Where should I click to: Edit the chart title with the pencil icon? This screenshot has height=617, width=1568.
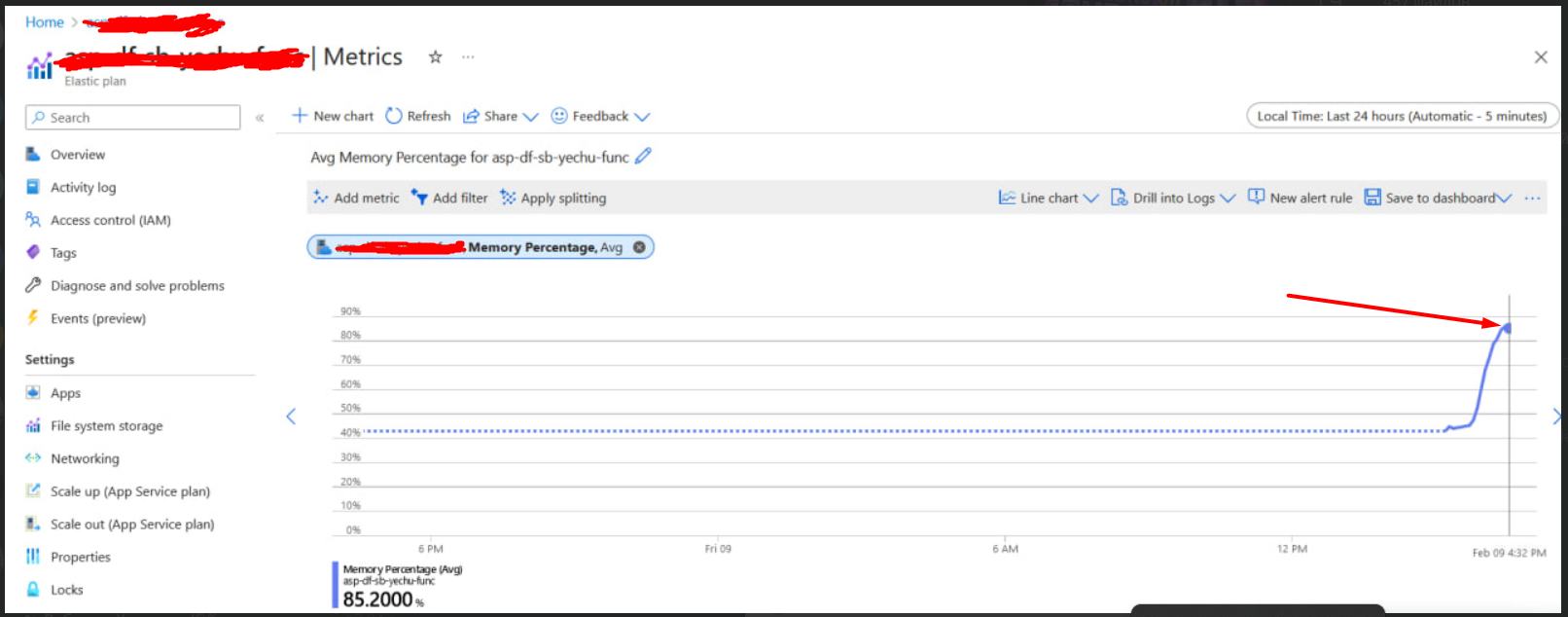pos(643,156)
